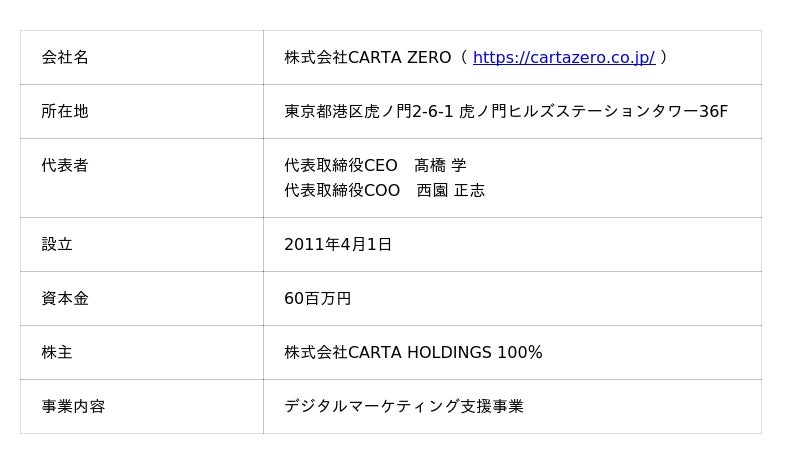Image resolution: width=800 pixels, height=464 pixels.
Task: Click the 代表者 row label
Action: (x=65, y=166)
